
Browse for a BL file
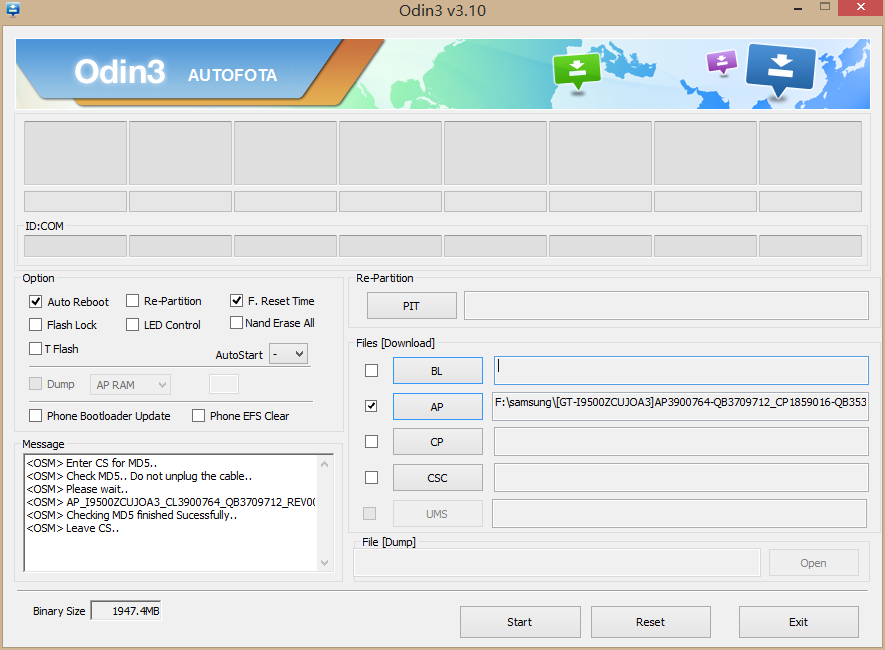(437, 371)
